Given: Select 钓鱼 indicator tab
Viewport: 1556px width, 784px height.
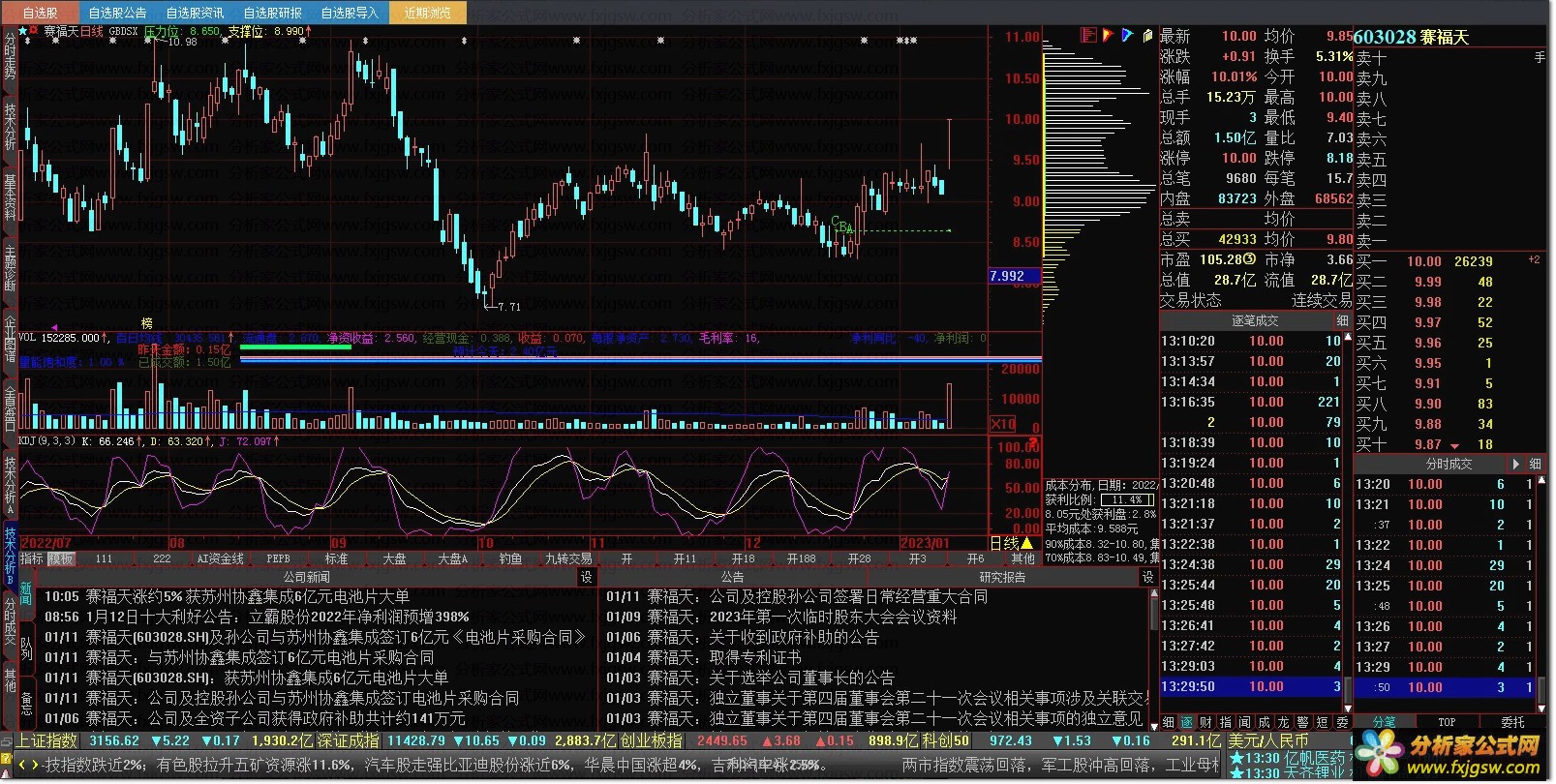Looking at the screenshot, I should pos(510,558).
